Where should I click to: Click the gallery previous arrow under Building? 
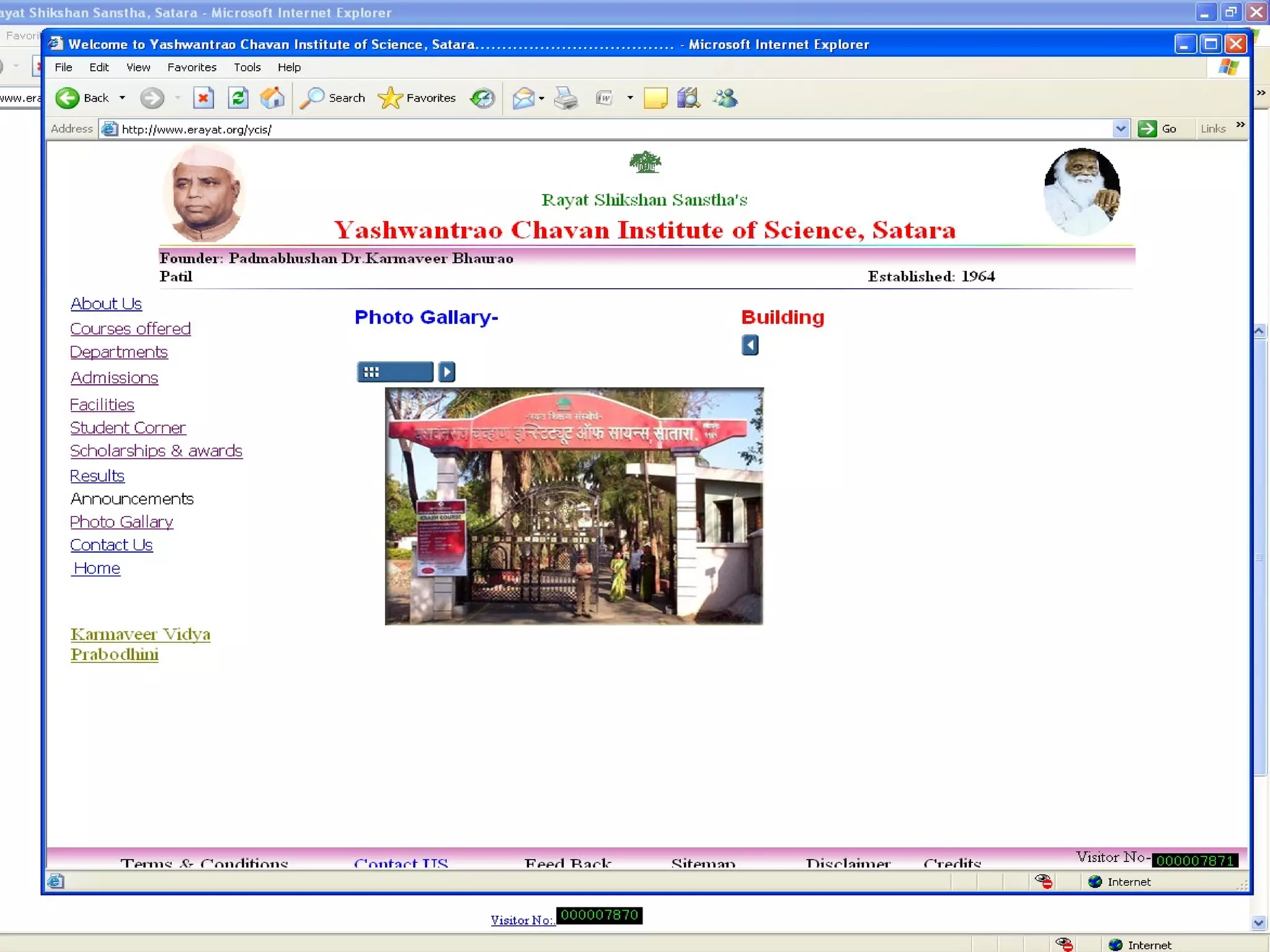(750, 345)
